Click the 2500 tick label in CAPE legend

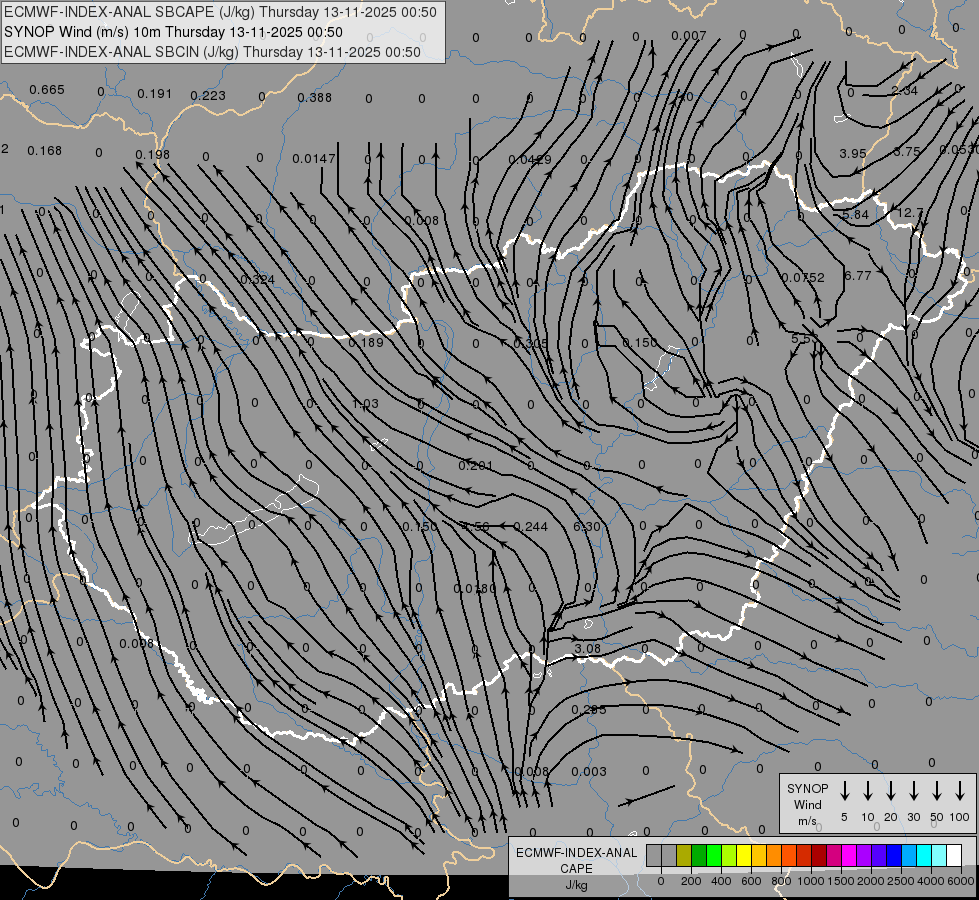pyautogui.click(x=901, y=881)
